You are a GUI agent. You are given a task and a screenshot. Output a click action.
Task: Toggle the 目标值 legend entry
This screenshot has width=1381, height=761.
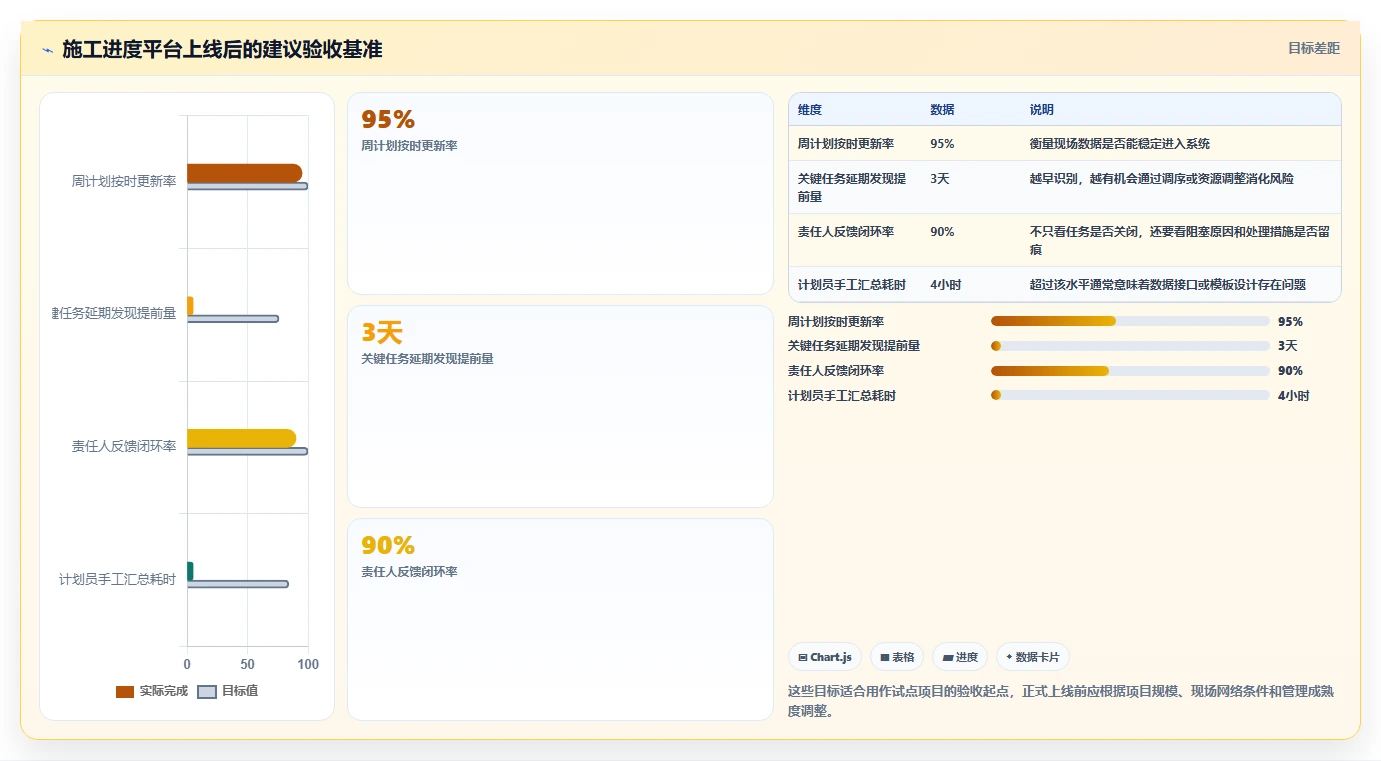click(228, 691)
